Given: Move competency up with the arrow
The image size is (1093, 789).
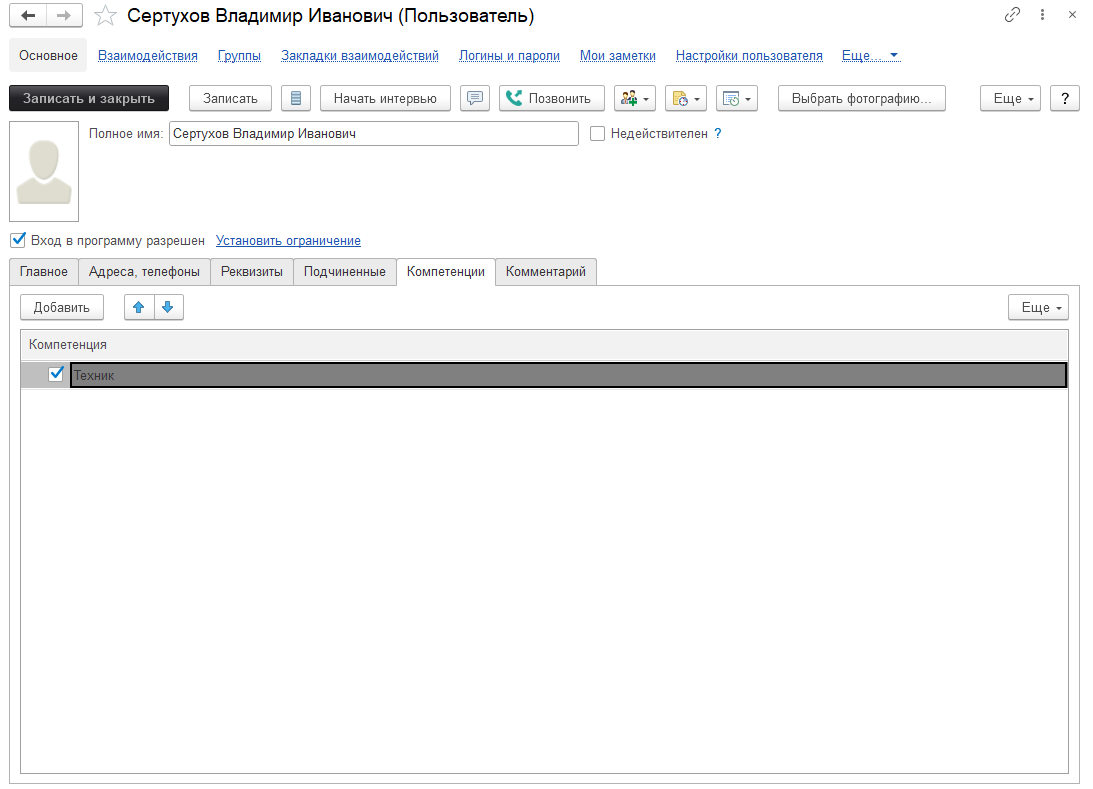Looking at the screenshot, I should click(139, 307).
